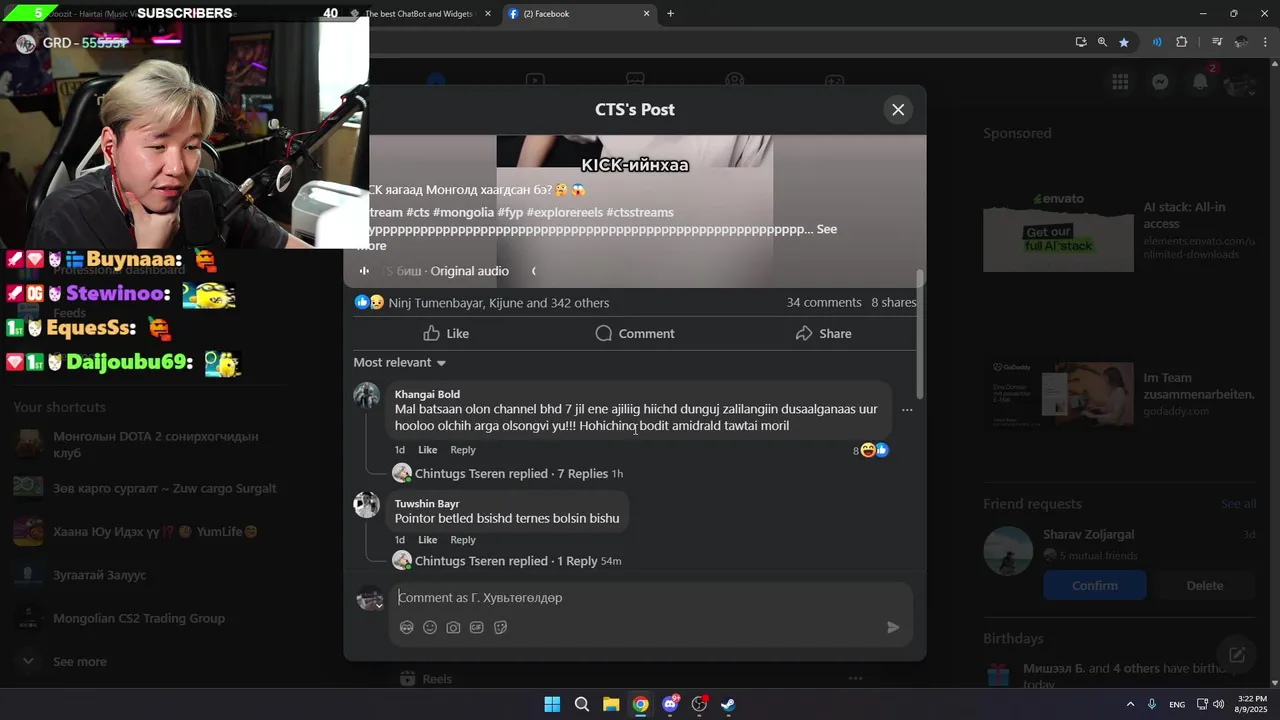Close the Facebook browser tab
The height and width of the screenshot is (720, 1280).
coord(646,14)
